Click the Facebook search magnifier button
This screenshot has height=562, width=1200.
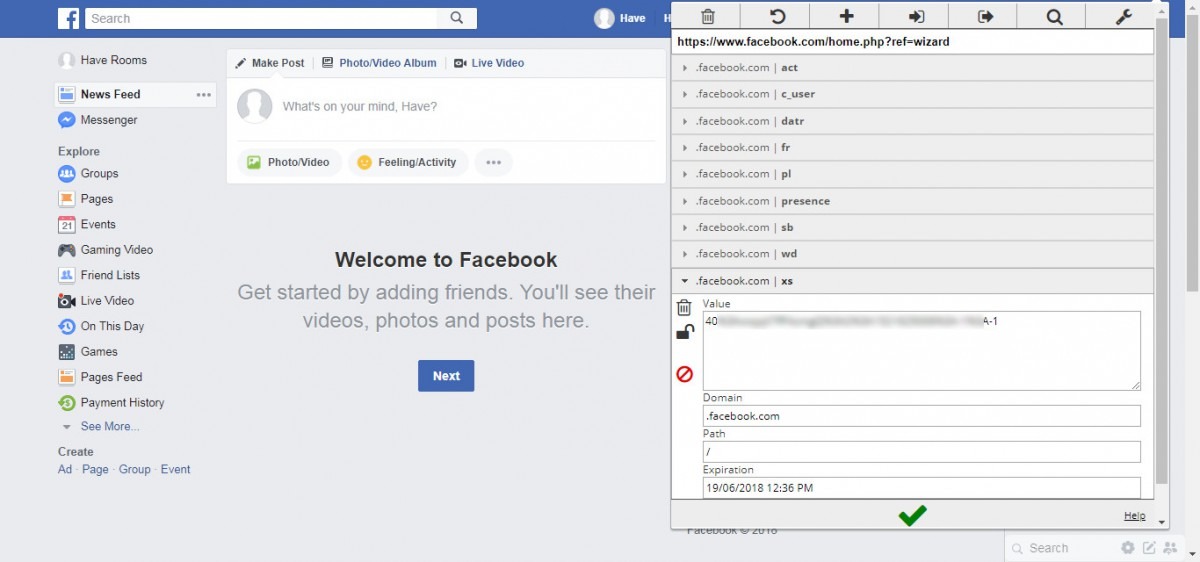(457, 18)
